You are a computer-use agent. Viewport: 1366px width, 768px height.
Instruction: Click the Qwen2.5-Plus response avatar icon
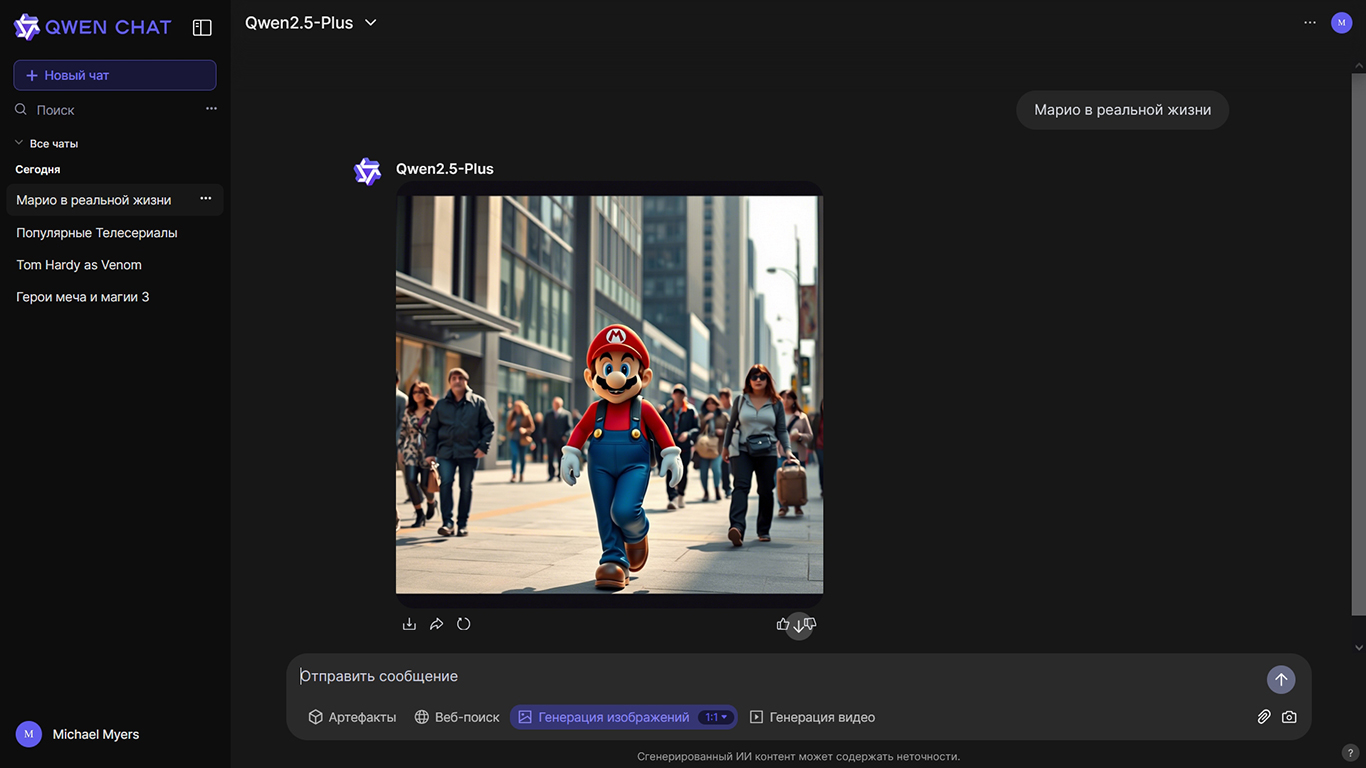click(368, 171)
